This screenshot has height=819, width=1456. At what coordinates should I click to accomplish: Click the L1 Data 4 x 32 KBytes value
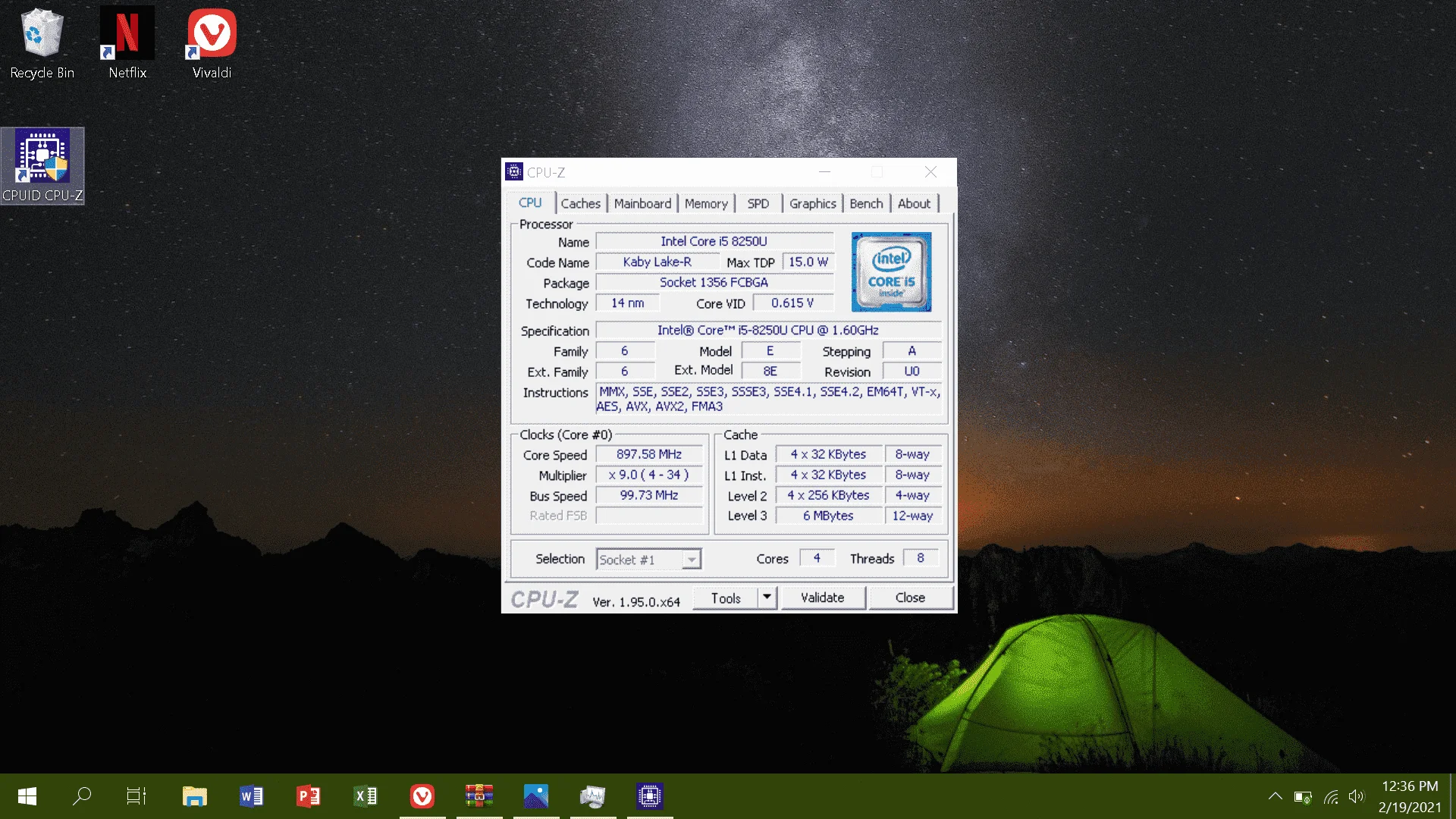828,454
